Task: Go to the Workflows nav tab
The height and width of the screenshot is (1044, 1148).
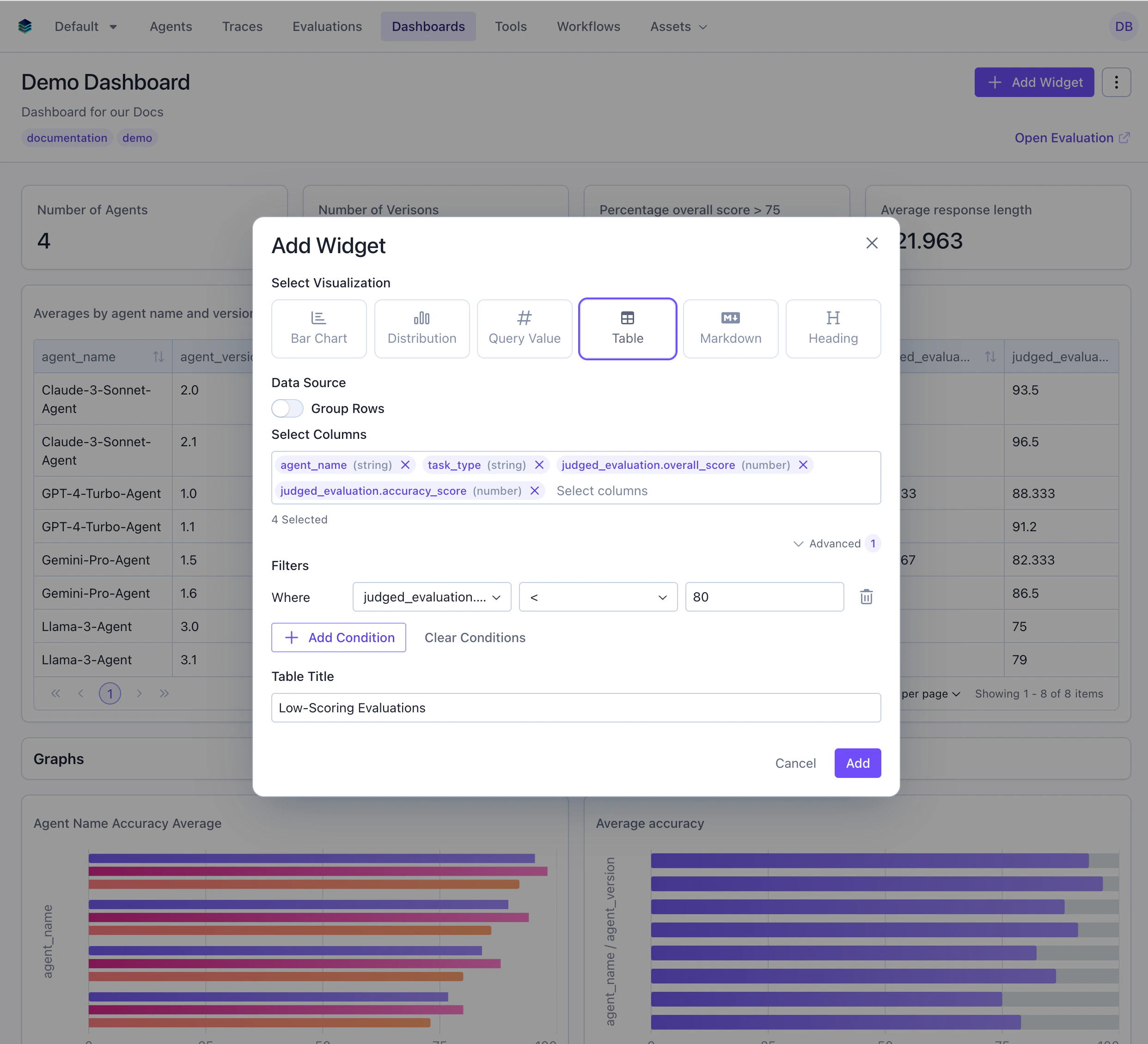Action: 588,27
